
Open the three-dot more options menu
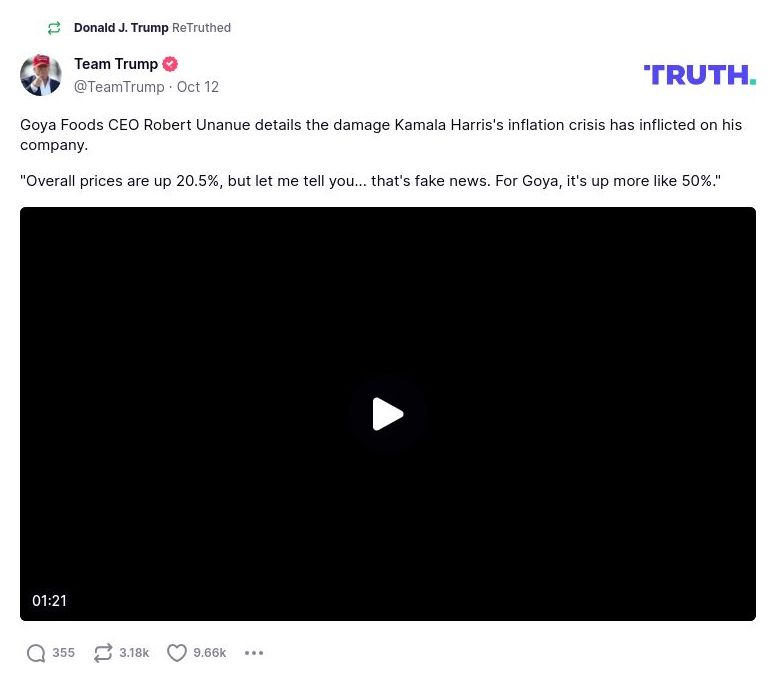click(x=254, y=653)
